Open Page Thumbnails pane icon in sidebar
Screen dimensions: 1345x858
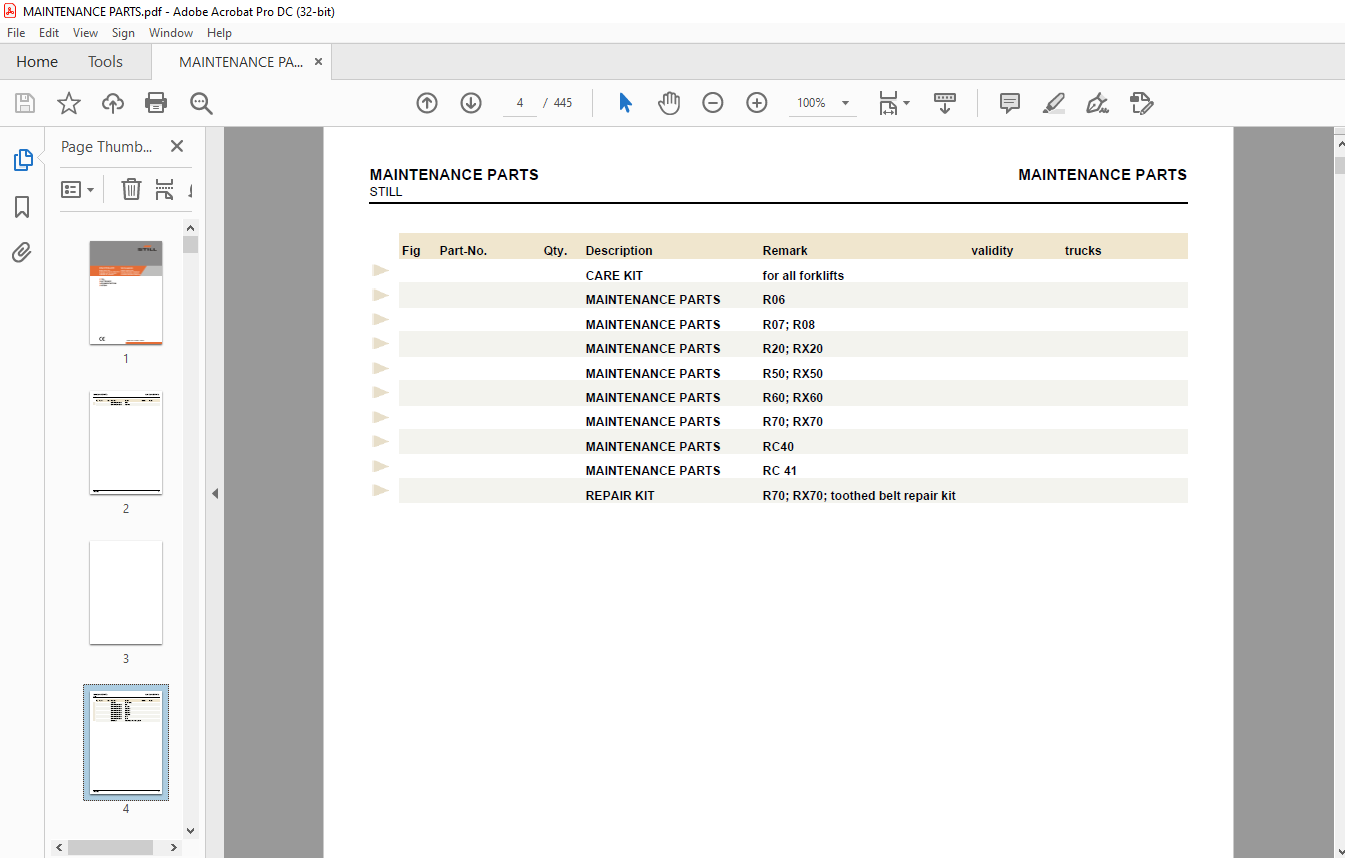[22, 160]
